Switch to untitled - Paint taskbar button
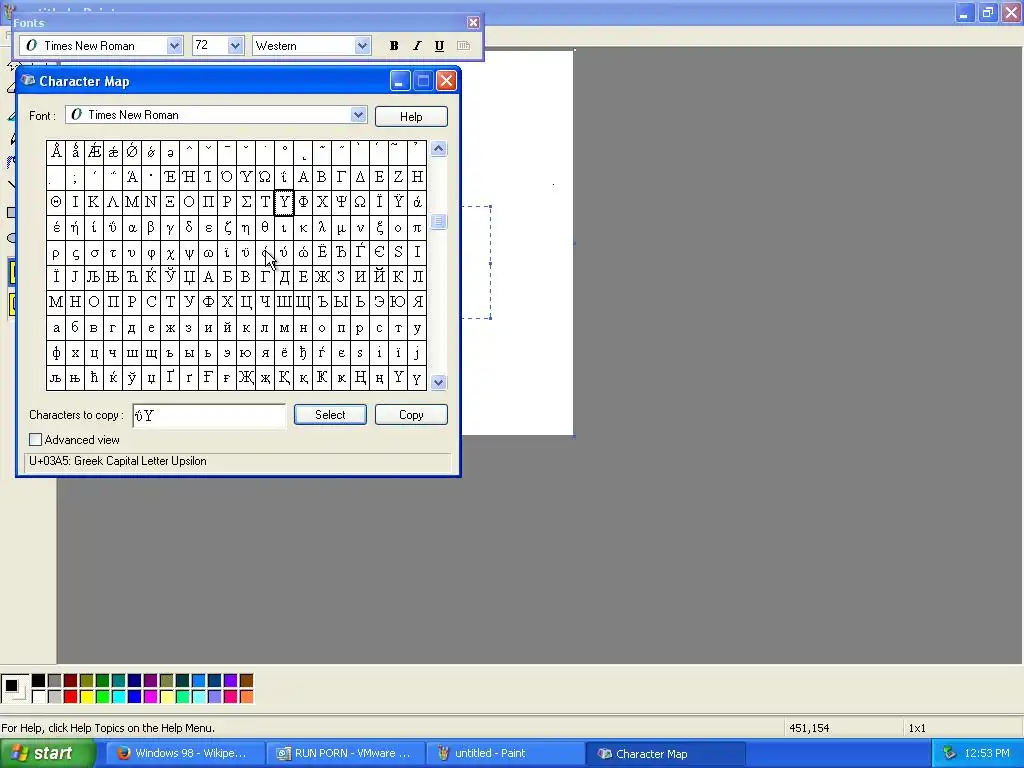 (506, 754)
